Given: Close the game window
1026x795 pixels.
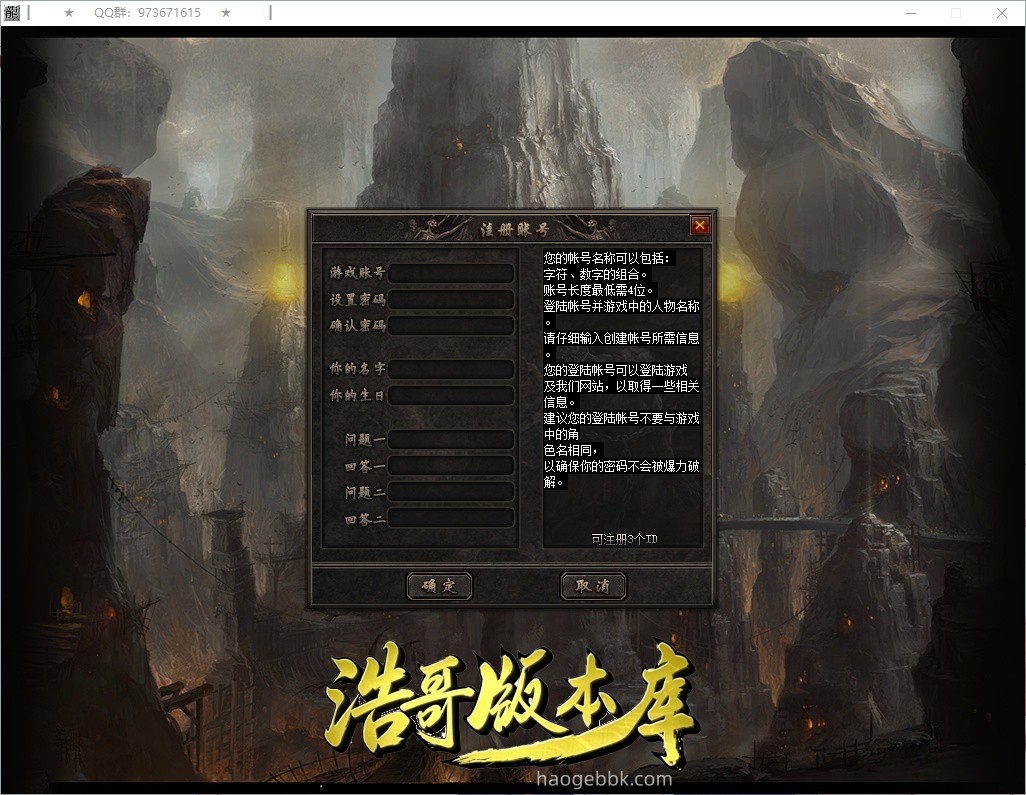Looking at the screenshot, I should (1002, 13).
